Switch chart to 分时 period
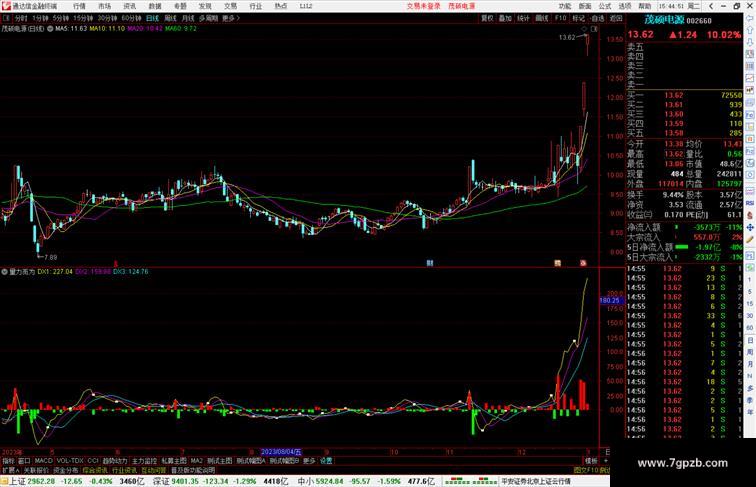This screenshot has width=756, height=487. click(21, 18)
